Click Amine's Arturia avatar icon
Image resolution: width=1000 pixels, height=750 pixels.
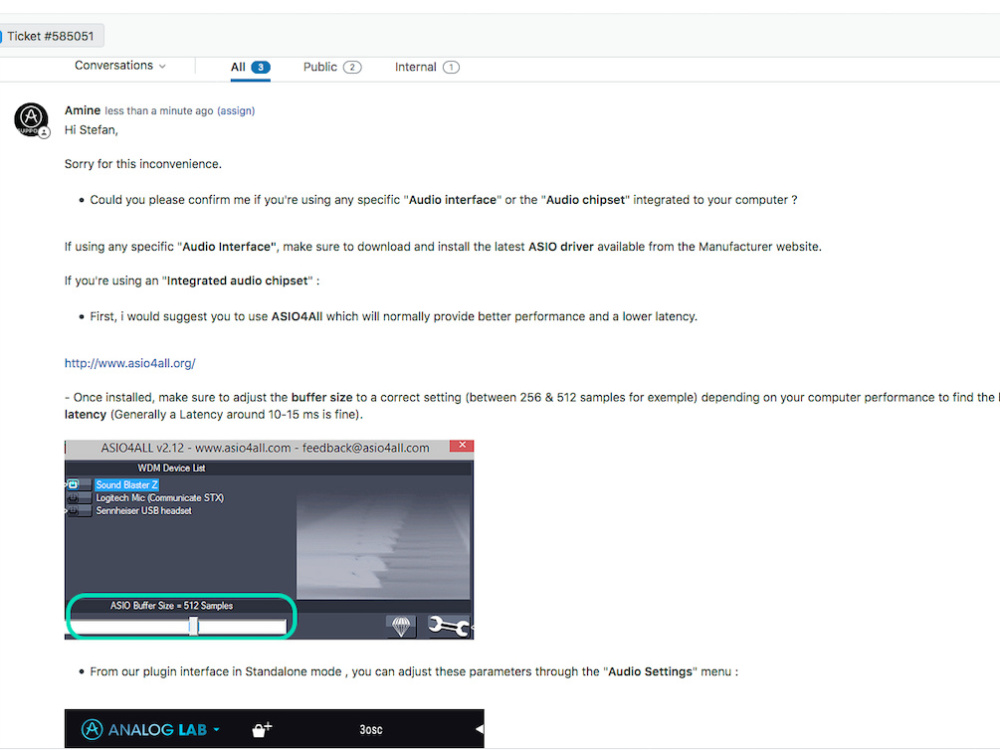(31, 119)
